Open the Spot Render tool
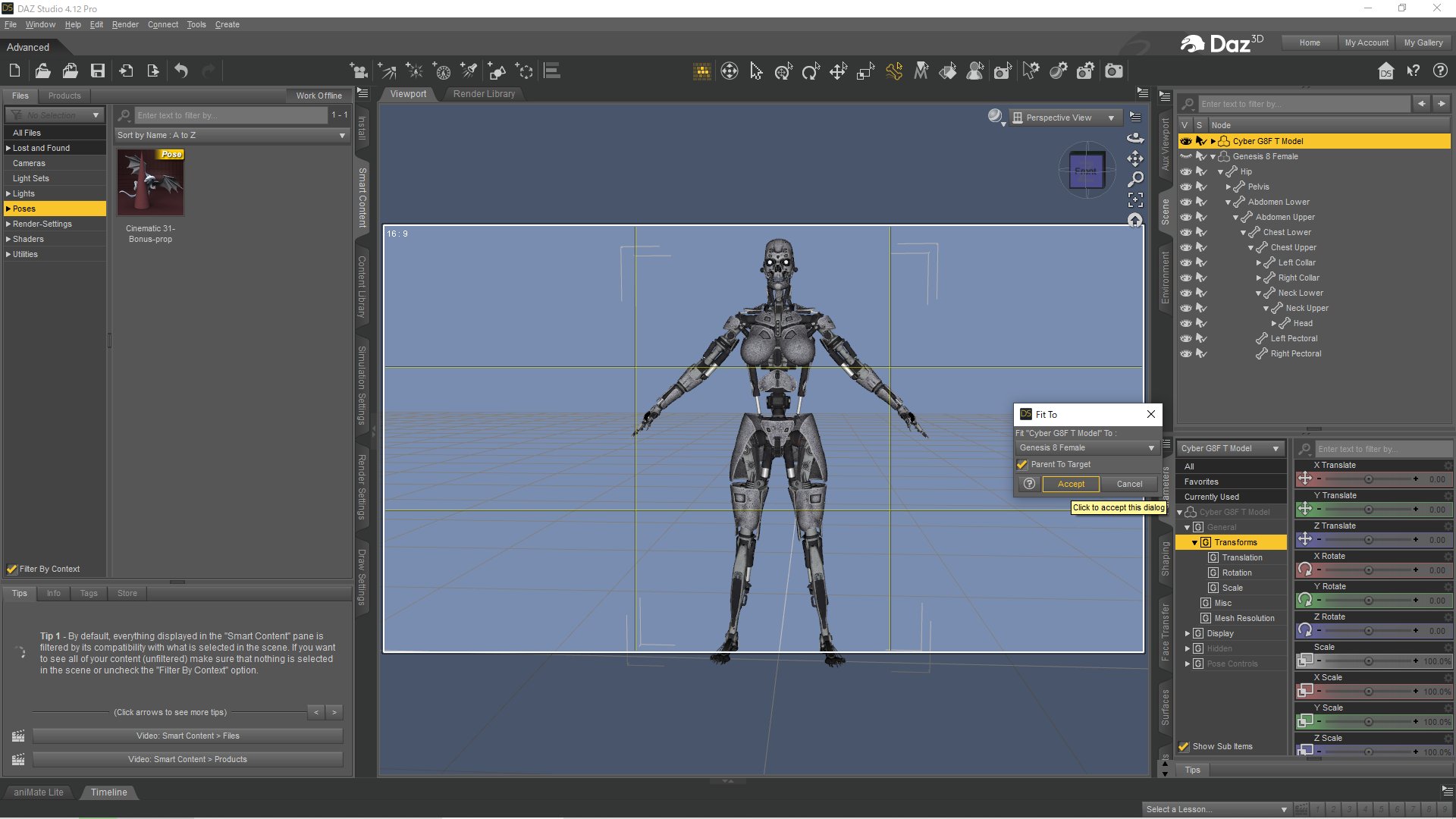1456x819 pixels. point(1003,71)
